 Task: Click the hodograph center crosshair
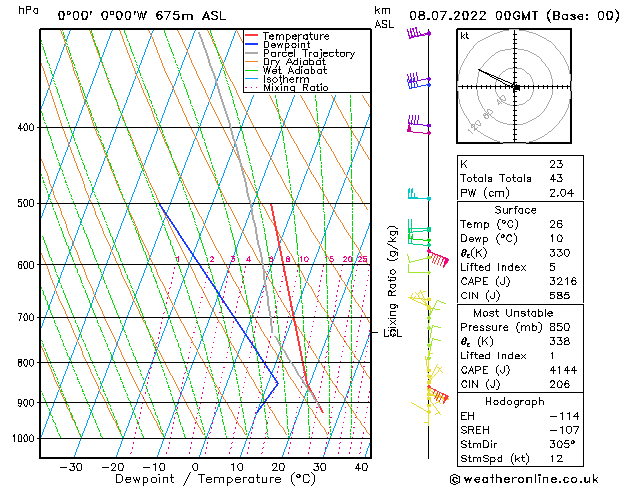(515, 88)
